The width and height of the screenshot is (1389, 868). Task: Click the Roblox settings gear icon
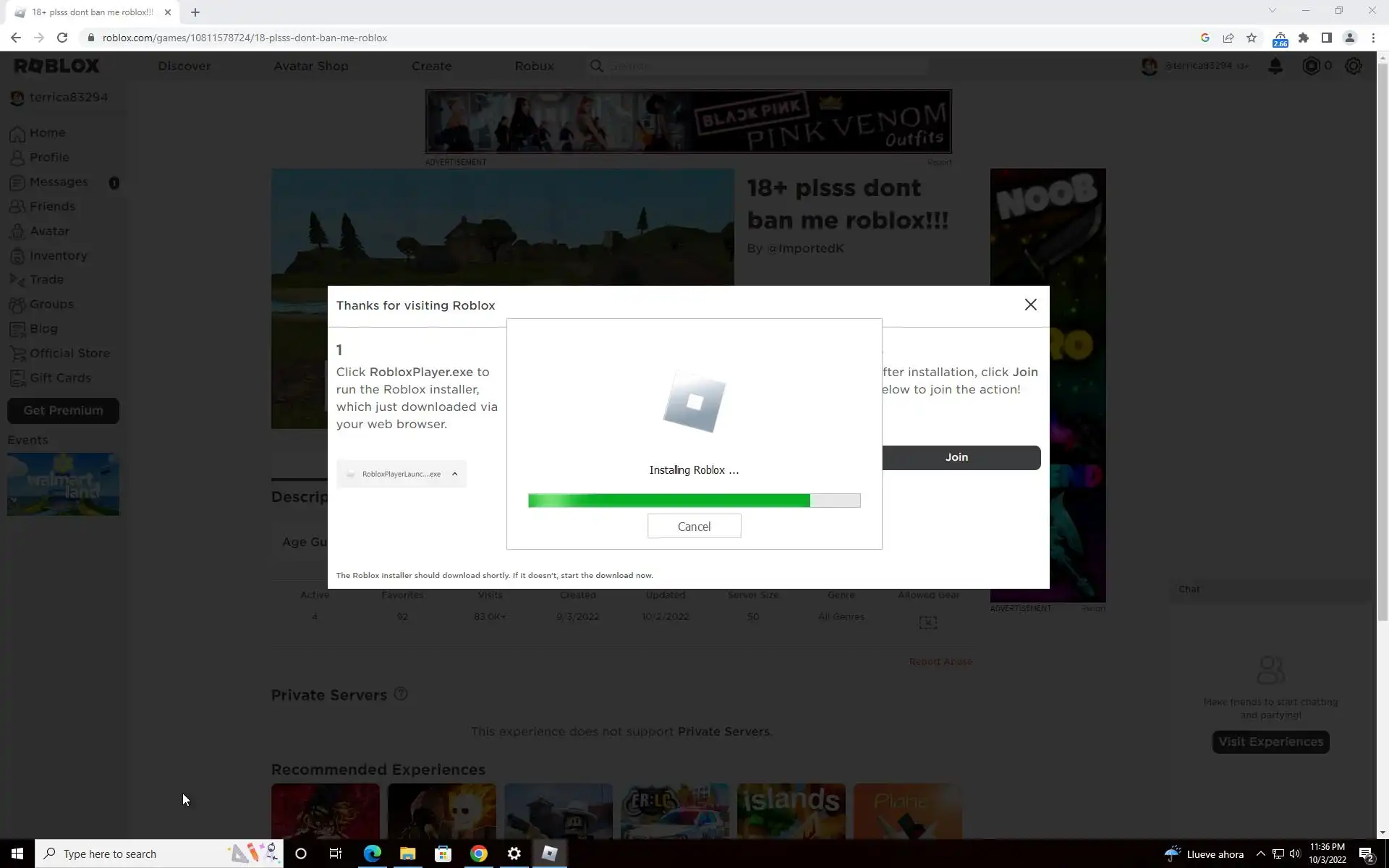[x=1353, y=66]
